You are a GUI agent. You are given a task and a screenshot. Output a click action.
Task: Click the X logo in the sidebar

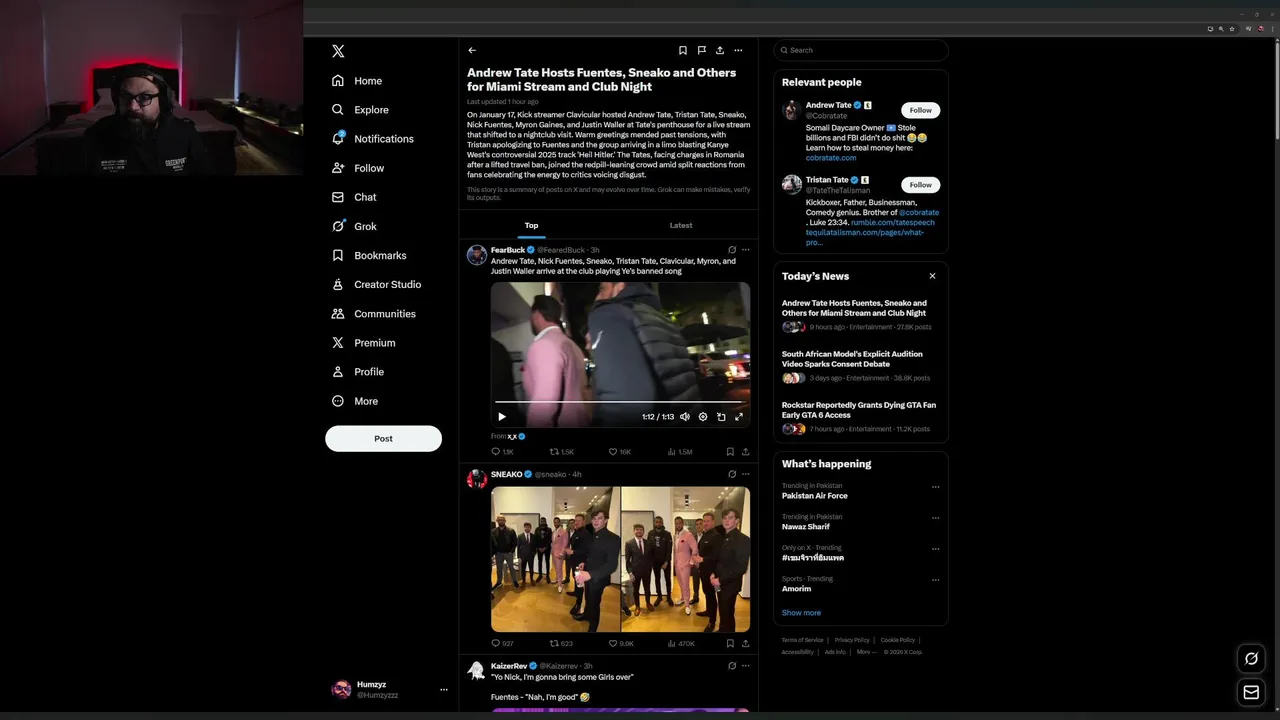(338, 51)
